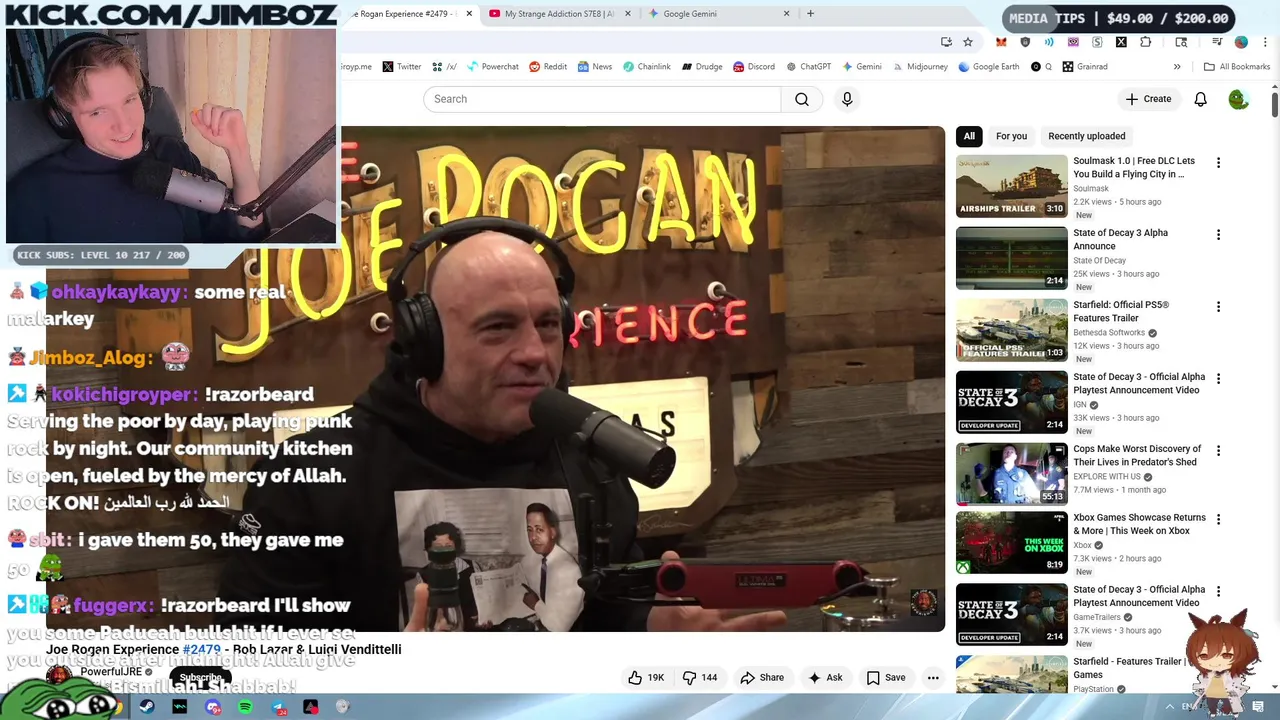
Task: Open options for State of Decay 3 Alpha Announce
Action: 1218,234
